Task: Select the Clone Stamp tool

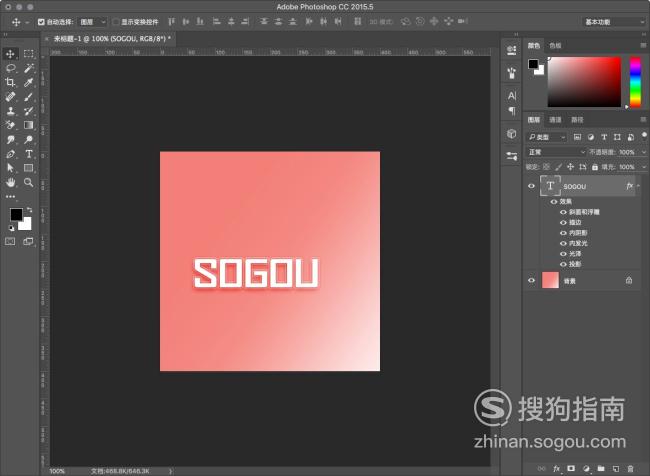Action: pyautogui.click(x=10, y=111)
